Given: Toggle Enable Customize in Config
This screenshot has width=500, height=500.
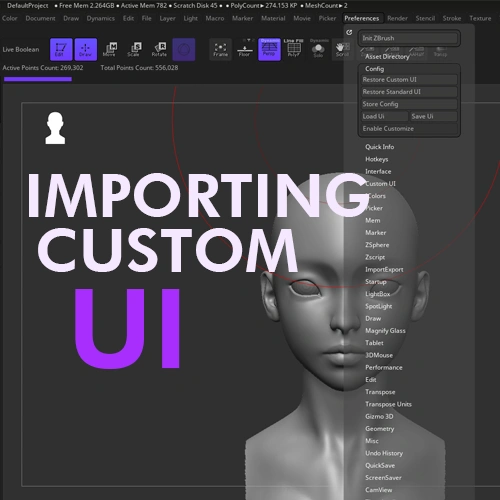Looking at the screenshot, I should pyautogui.click(x=409, y=129).
